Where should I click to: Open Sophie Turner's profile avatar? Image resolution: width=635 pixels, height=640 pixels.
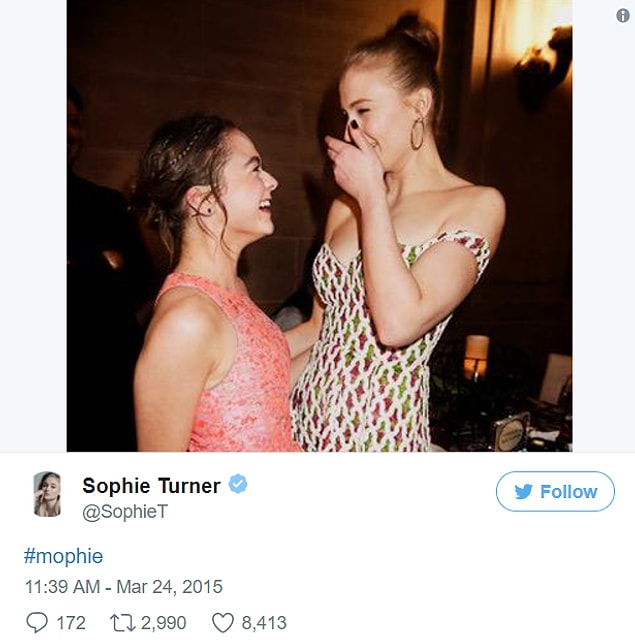point(47,494)
